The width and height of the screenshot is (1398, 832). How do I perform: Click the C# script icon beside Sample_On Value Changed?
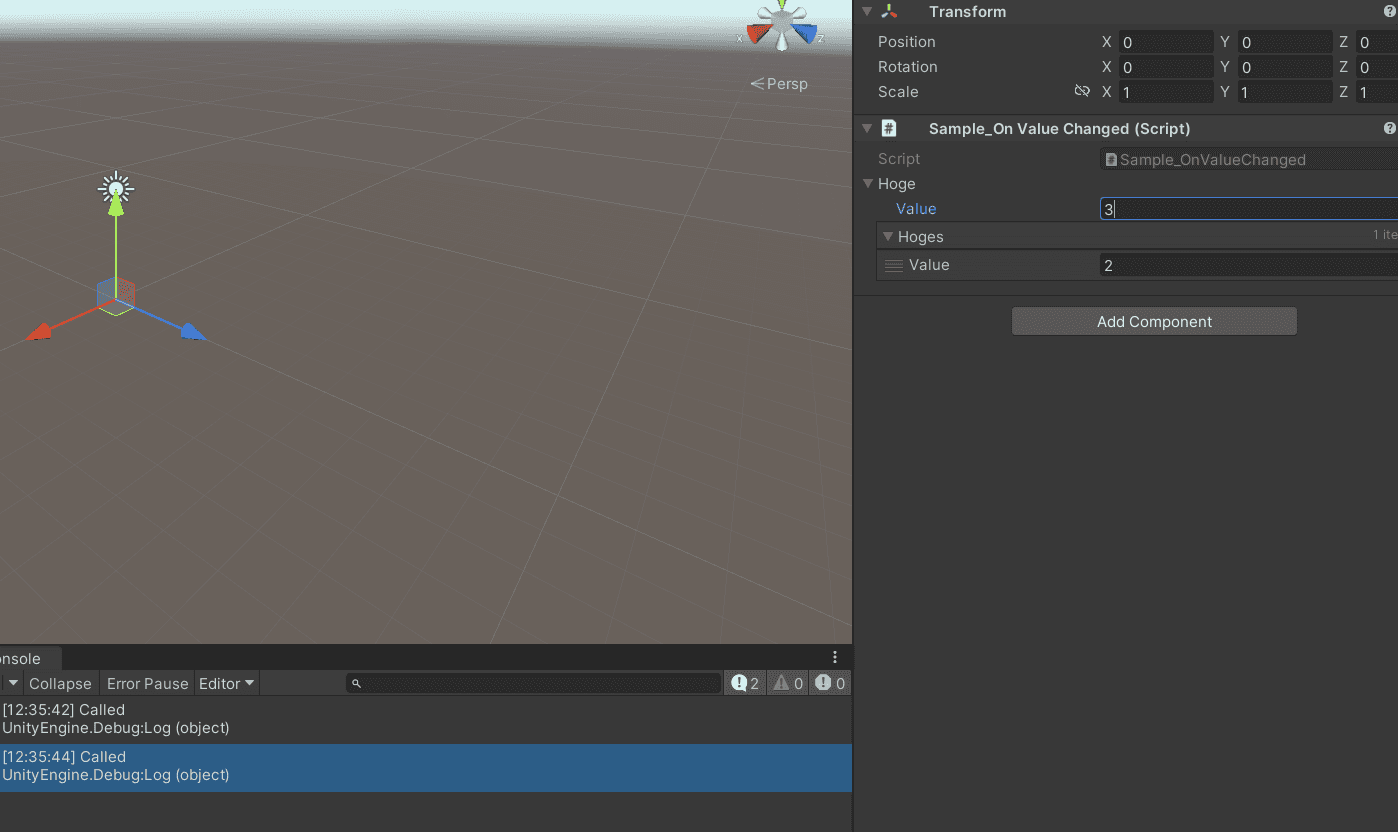click(889, 129)
